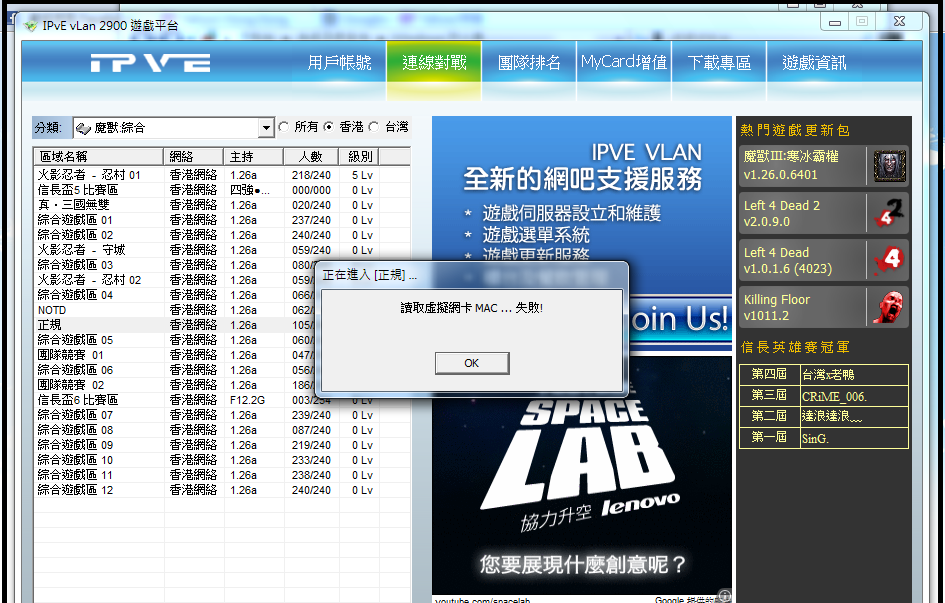Viewport: 945px width, 603px height.
Task: Select room 綜合遊戲區 02
Action: coord(222,235)
